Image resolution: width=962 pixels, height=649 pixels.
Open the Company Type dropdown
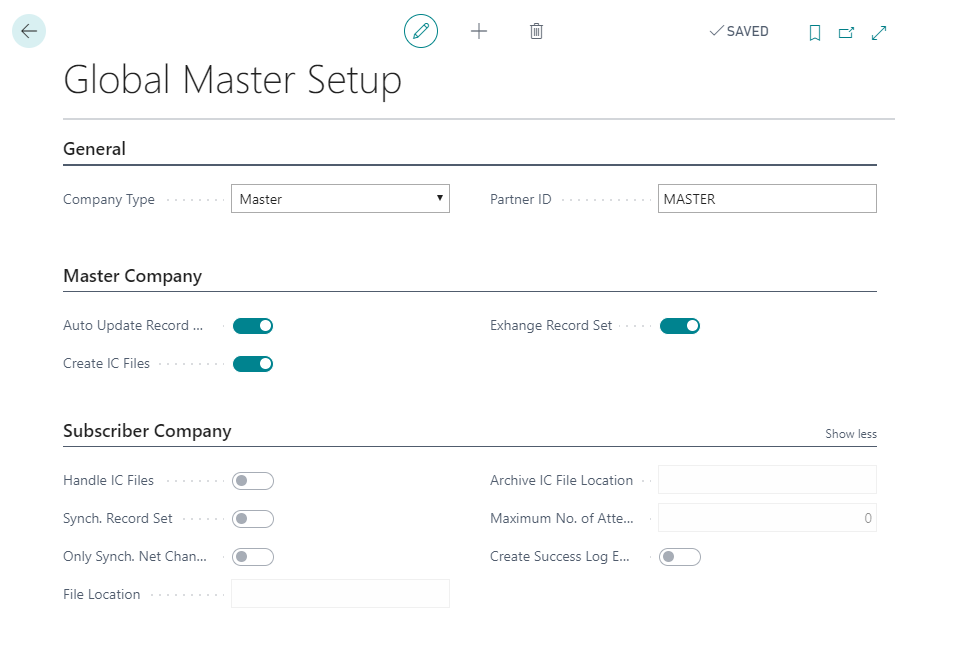[x=341, y=199]
